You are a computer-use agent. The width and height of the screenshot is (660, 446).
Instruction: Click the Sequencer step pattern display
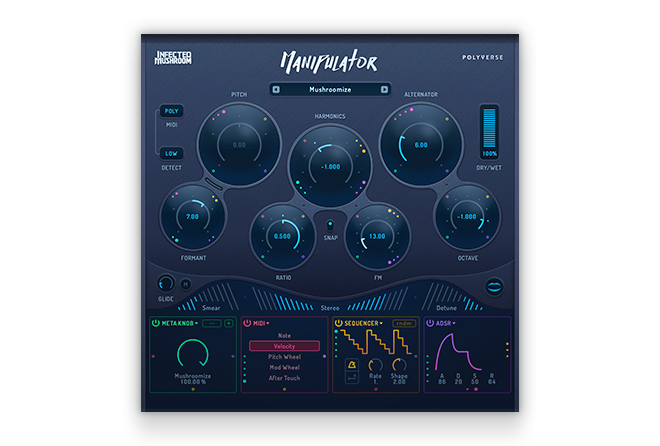[x=376, y=342]
